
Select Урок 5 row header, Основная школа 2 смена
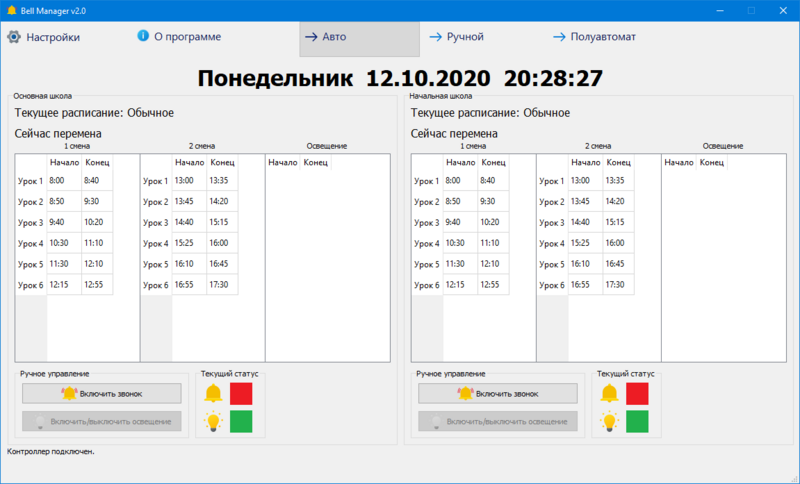pyautogui.click(x=156, y=264)
